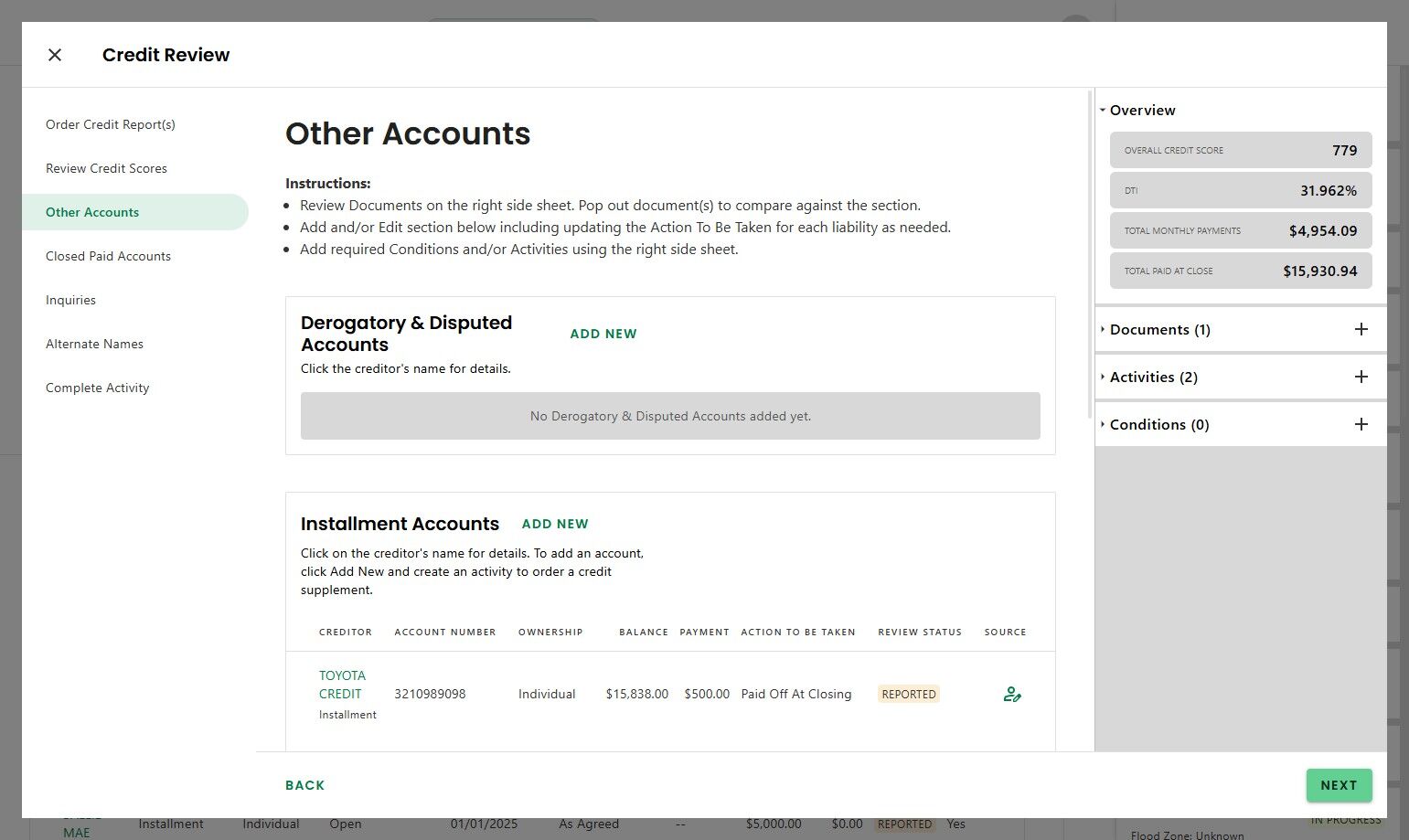Expand the Activities (2) section
Image resolution: width=1409 pixels, height=840 pixels.
click(x=1152, y=377)
